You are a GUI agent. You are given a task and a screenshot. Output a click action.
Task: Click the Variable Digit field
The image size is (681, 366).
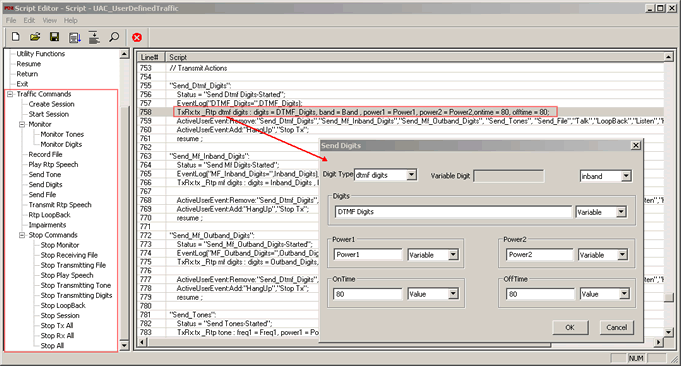coord(508,176)
